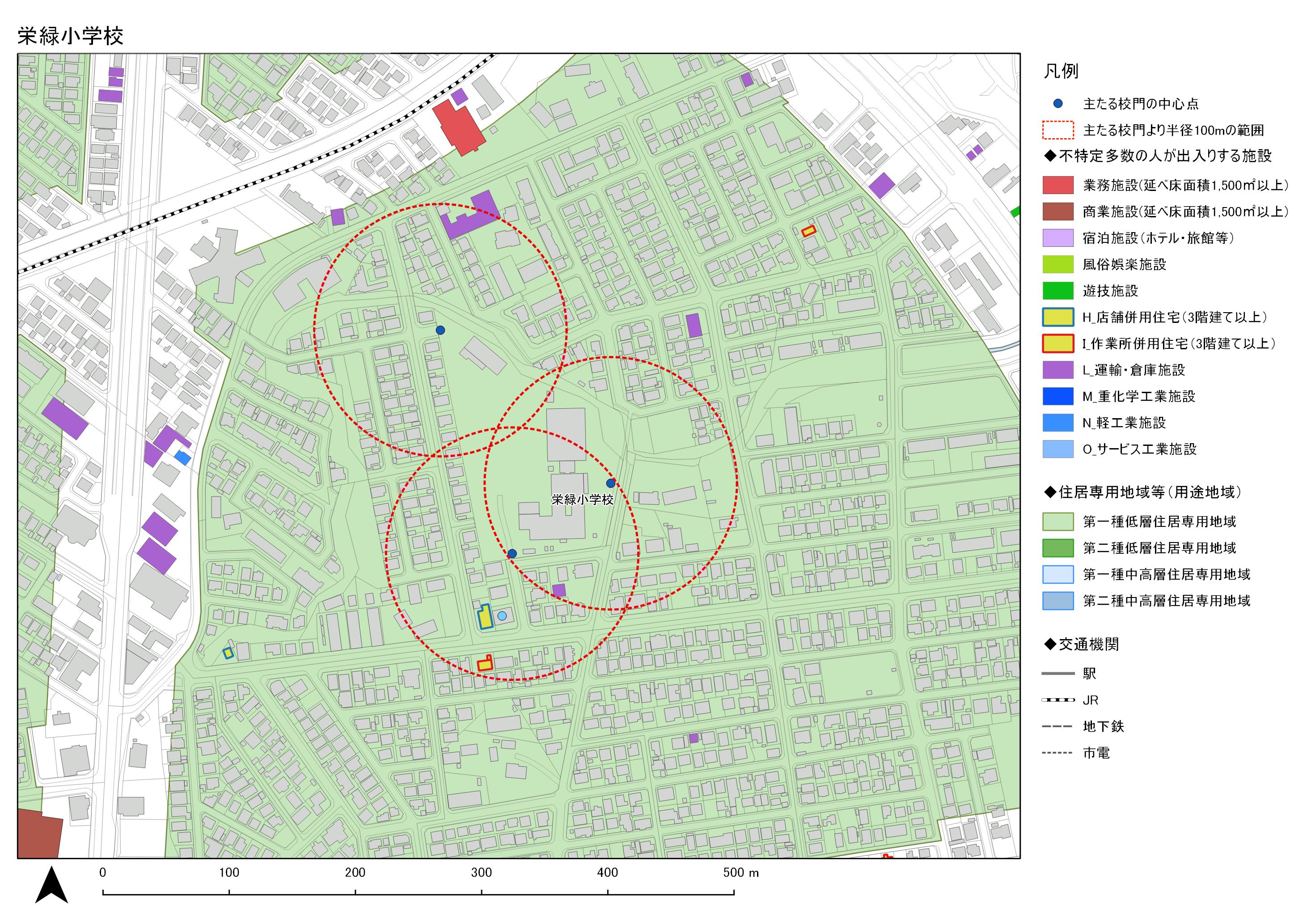Screen dimensions: 1307x924
Task: Click the brown 商業施設 legend swatch
Action: [x=1057, y=211]
